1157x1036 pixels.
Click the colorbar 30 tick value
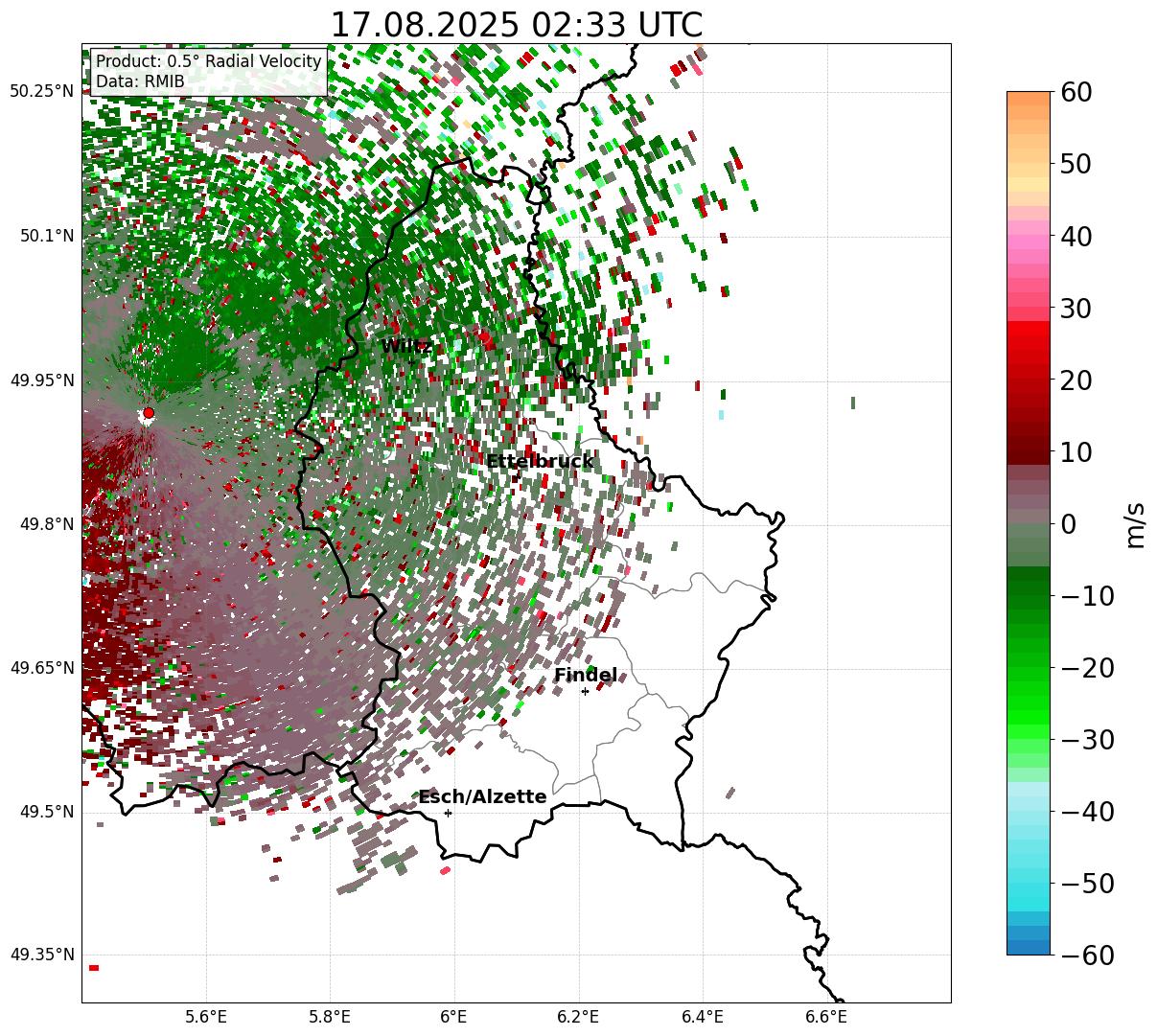pos(1074,309)
